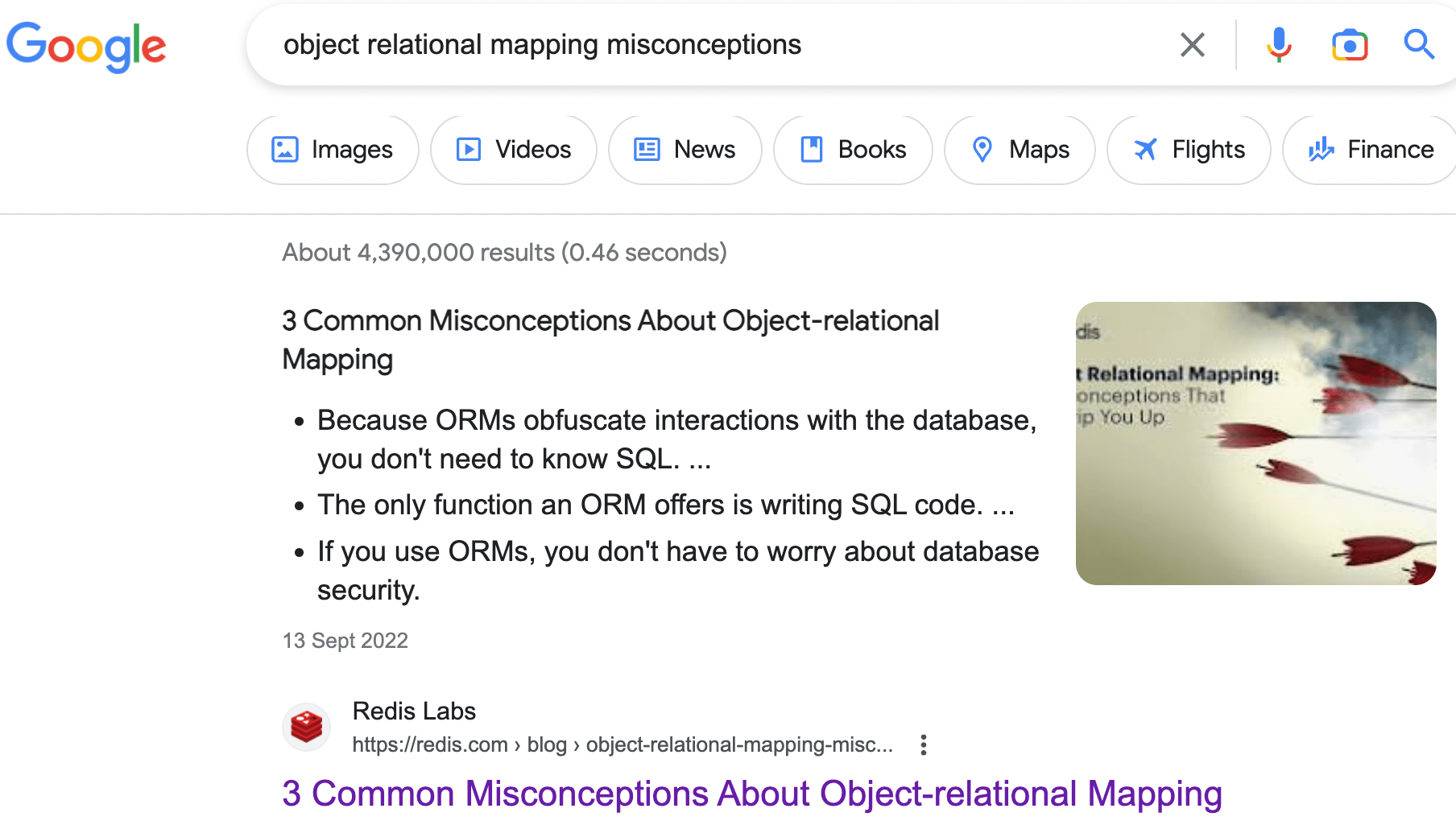Click the magnifying glass search button
The image size is (1456, 829).
click(x=1418, y=45)
